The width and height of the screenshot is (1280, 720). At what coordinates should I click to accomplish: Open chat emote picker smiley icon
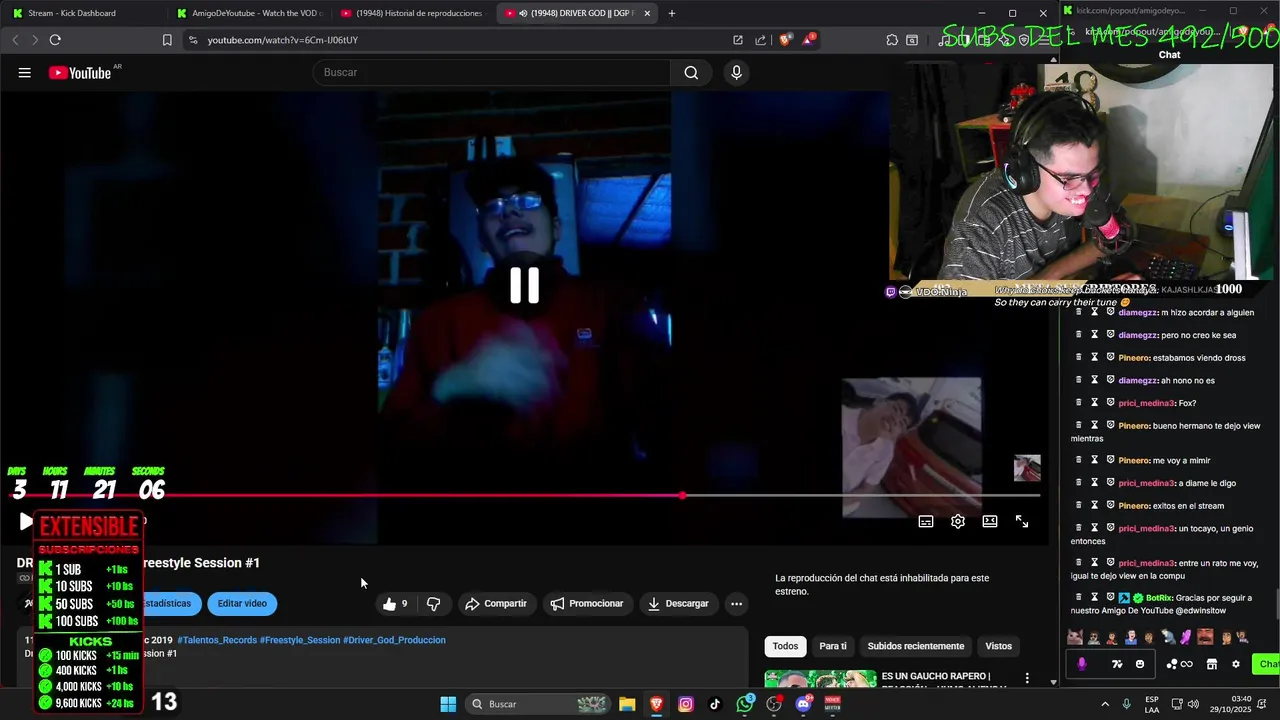click(x=1140, y=664)
